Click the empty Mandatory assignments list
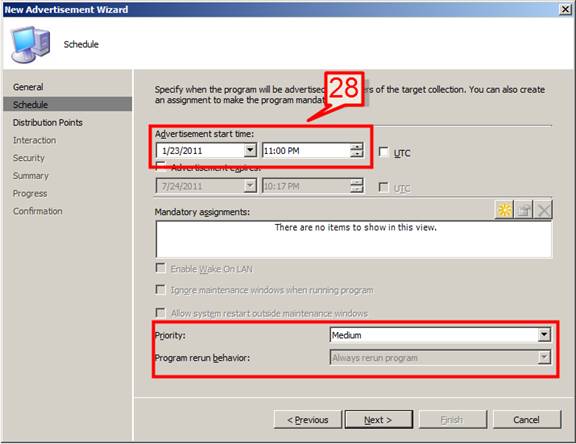Image resolution: width=576 pixels, height=444 pixels. click(x=354, y=239)
